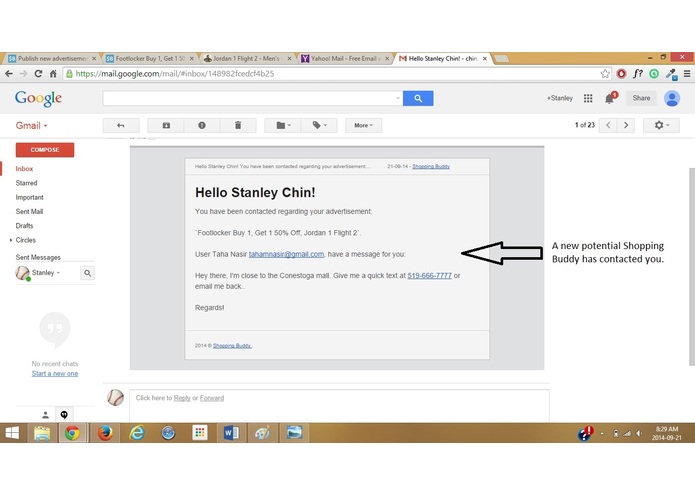
Task: Show search options arrow in search box
Action: coord(398,98)
